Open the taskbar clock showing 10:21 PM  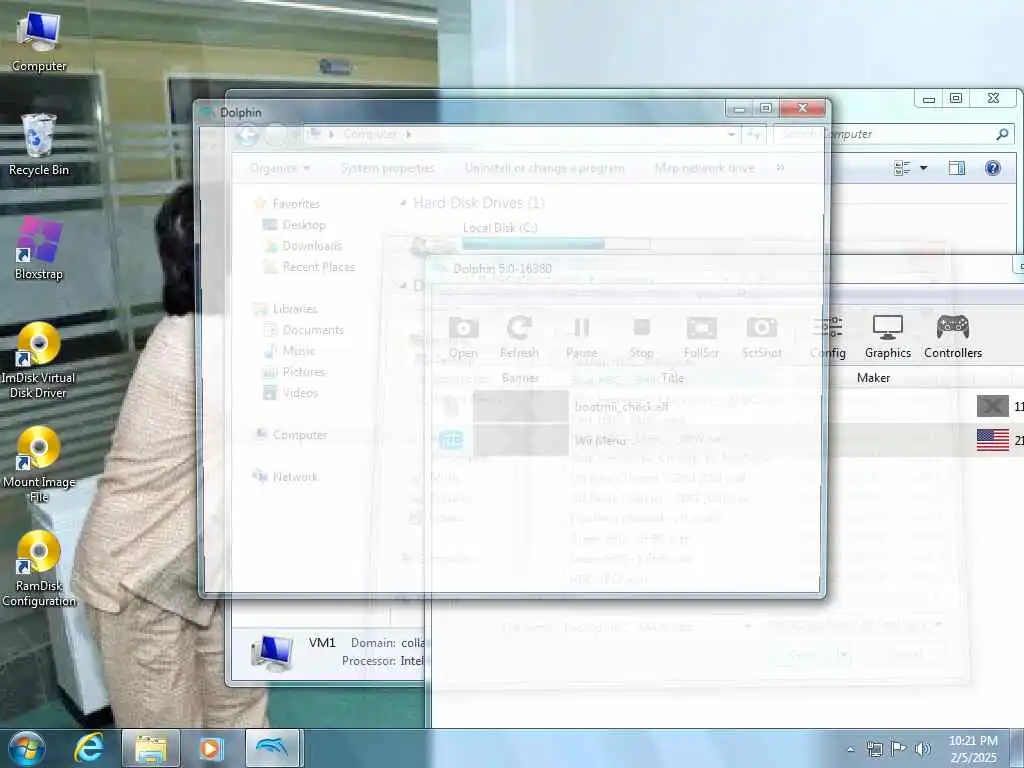[973, 749]
